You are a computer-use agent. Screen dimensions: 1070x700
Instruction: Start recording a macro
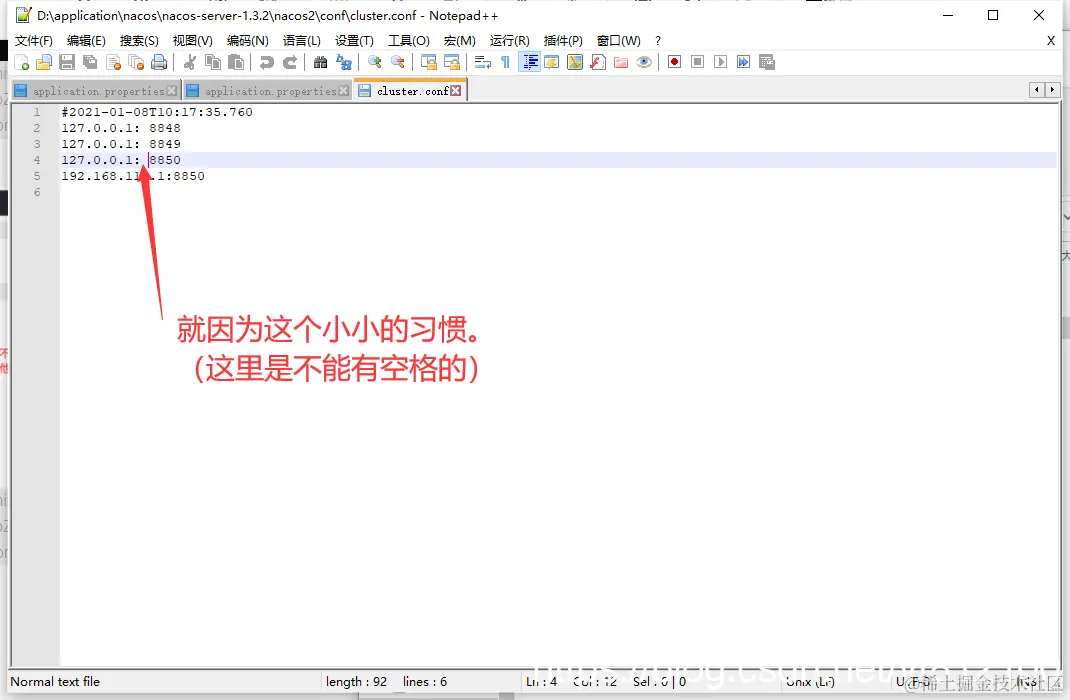675,62
